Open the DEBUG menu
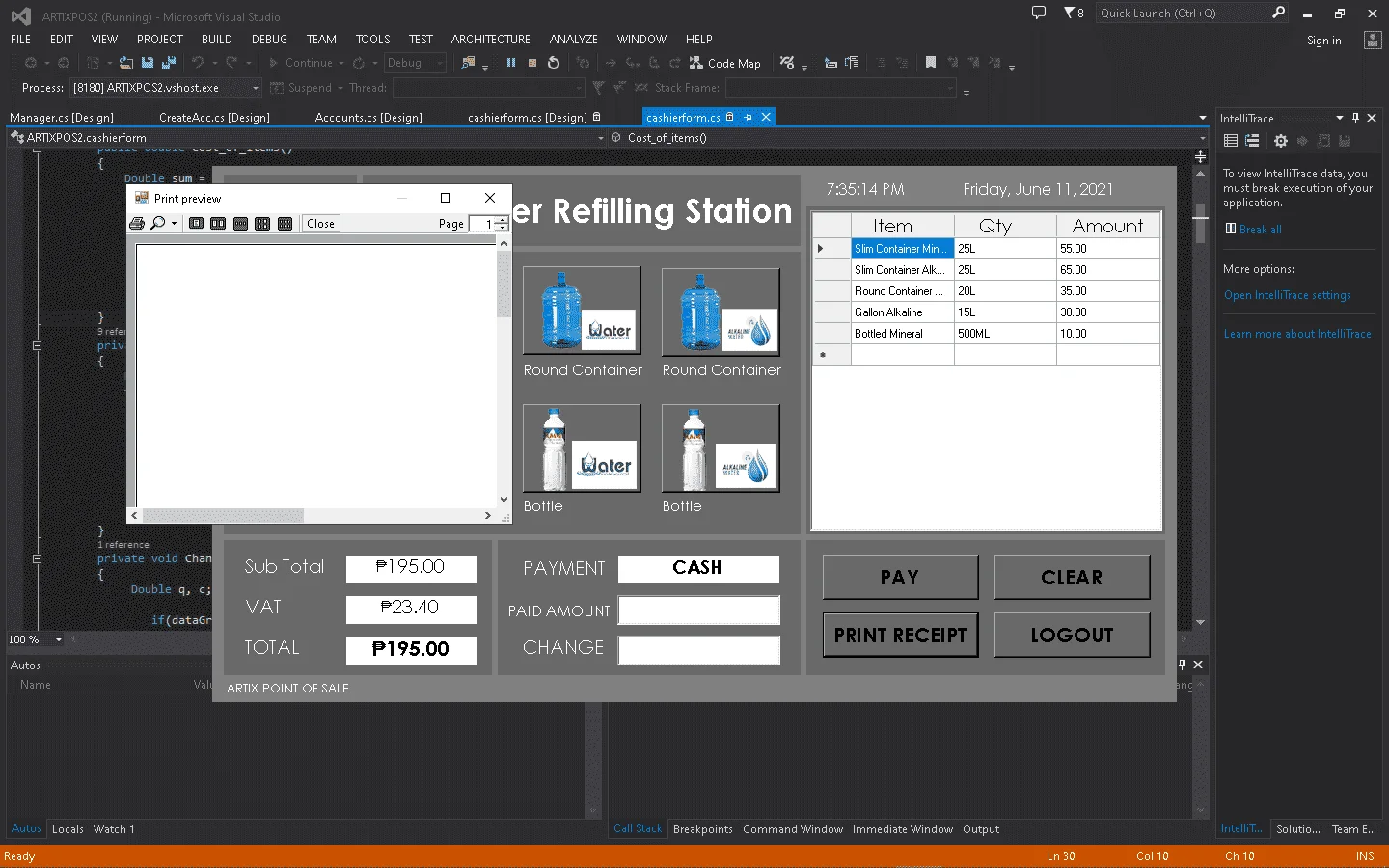The width and height of the screenshot is (1389, 868). pyautogui.click(x=269, y=40)
